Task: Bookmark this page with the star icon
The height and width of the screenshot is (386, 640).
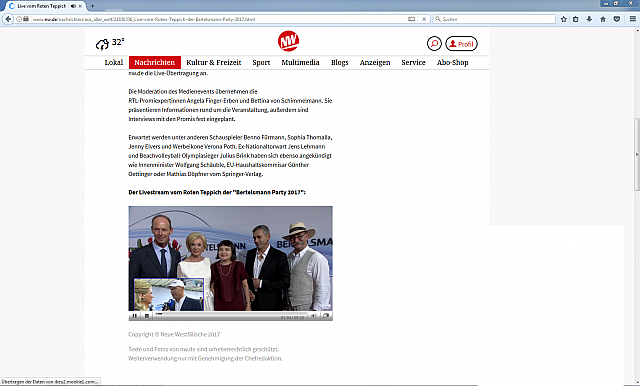Action: click(564, 19)
